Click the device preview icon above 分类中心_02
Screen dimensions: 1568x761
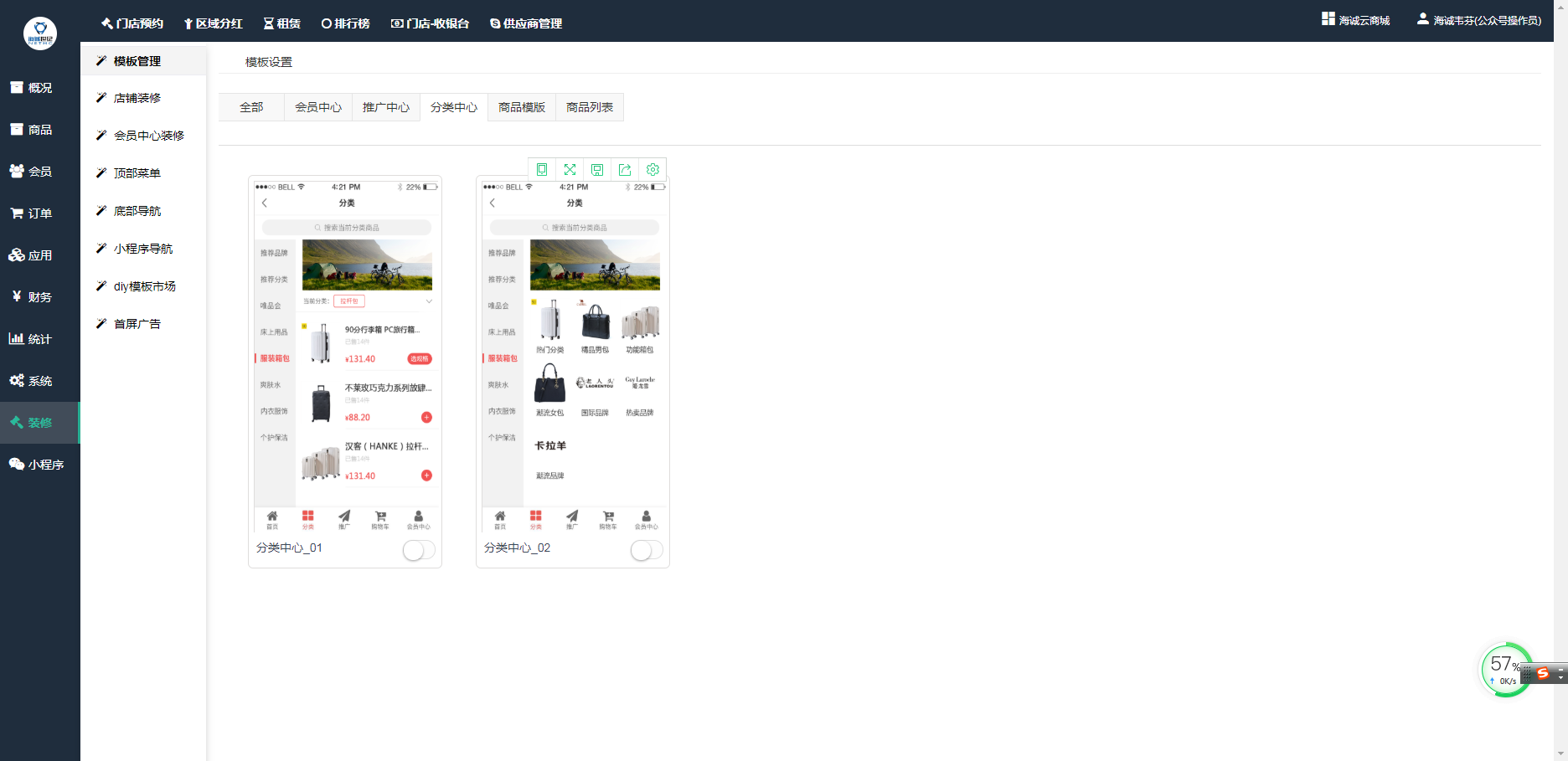(542, 169)
